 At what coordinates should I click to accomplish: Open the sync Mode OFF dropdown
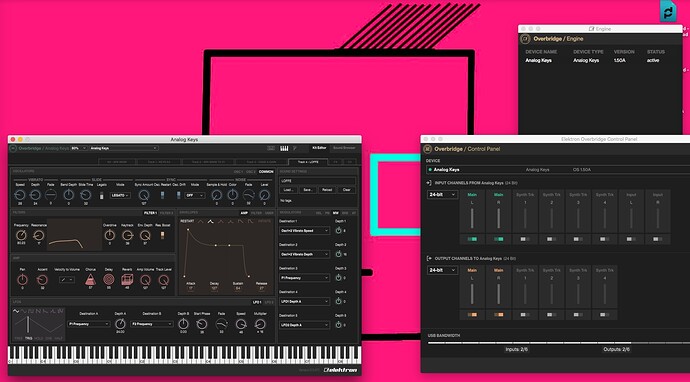pos(195,195)
